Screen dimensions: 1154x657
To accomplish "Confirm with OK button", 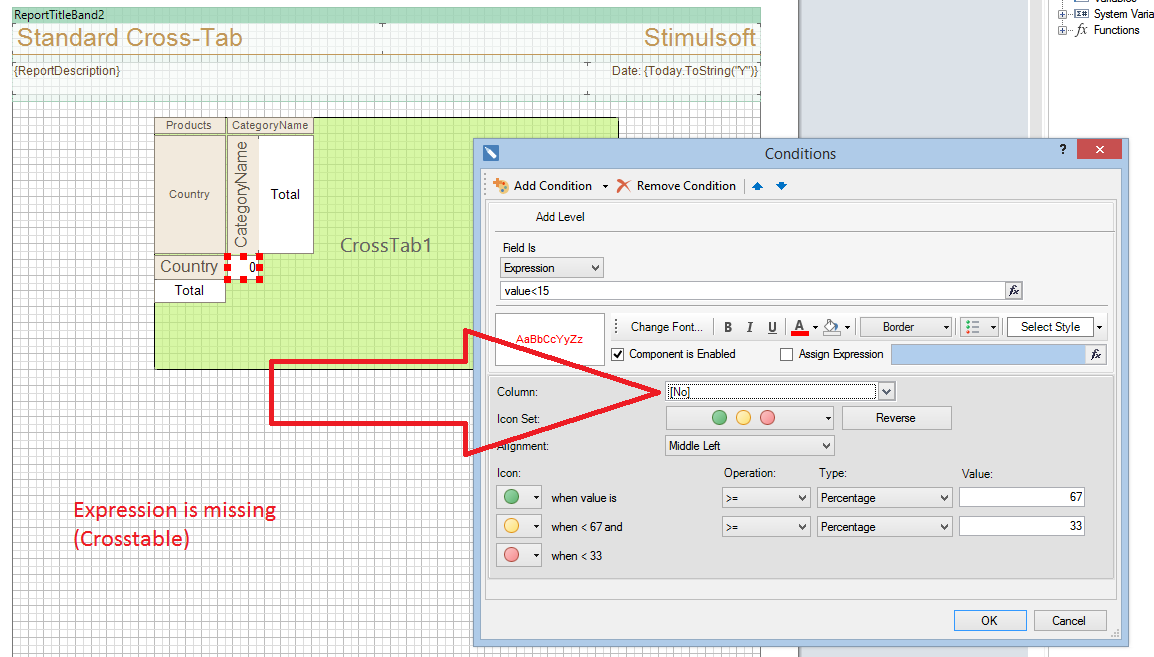I will click(x=990, y=620).
